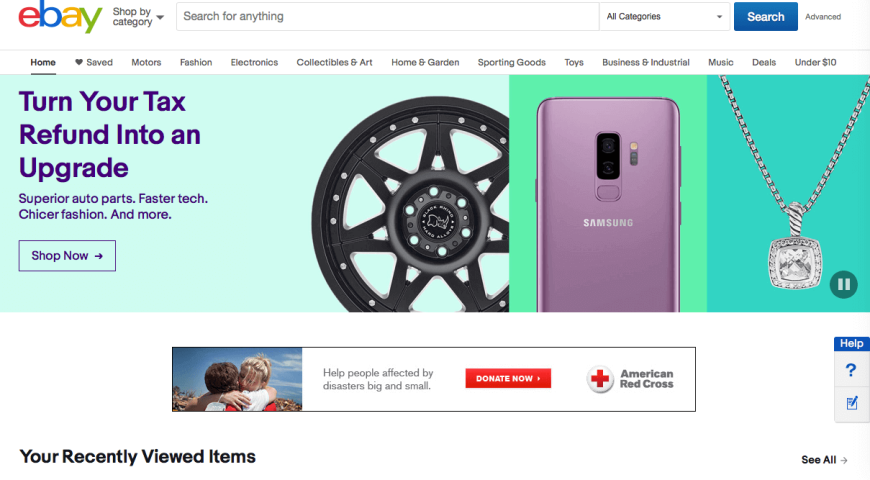Click the red Donate Now button
Viewport: 870px width, 480px height.
(x=508, y=378)
